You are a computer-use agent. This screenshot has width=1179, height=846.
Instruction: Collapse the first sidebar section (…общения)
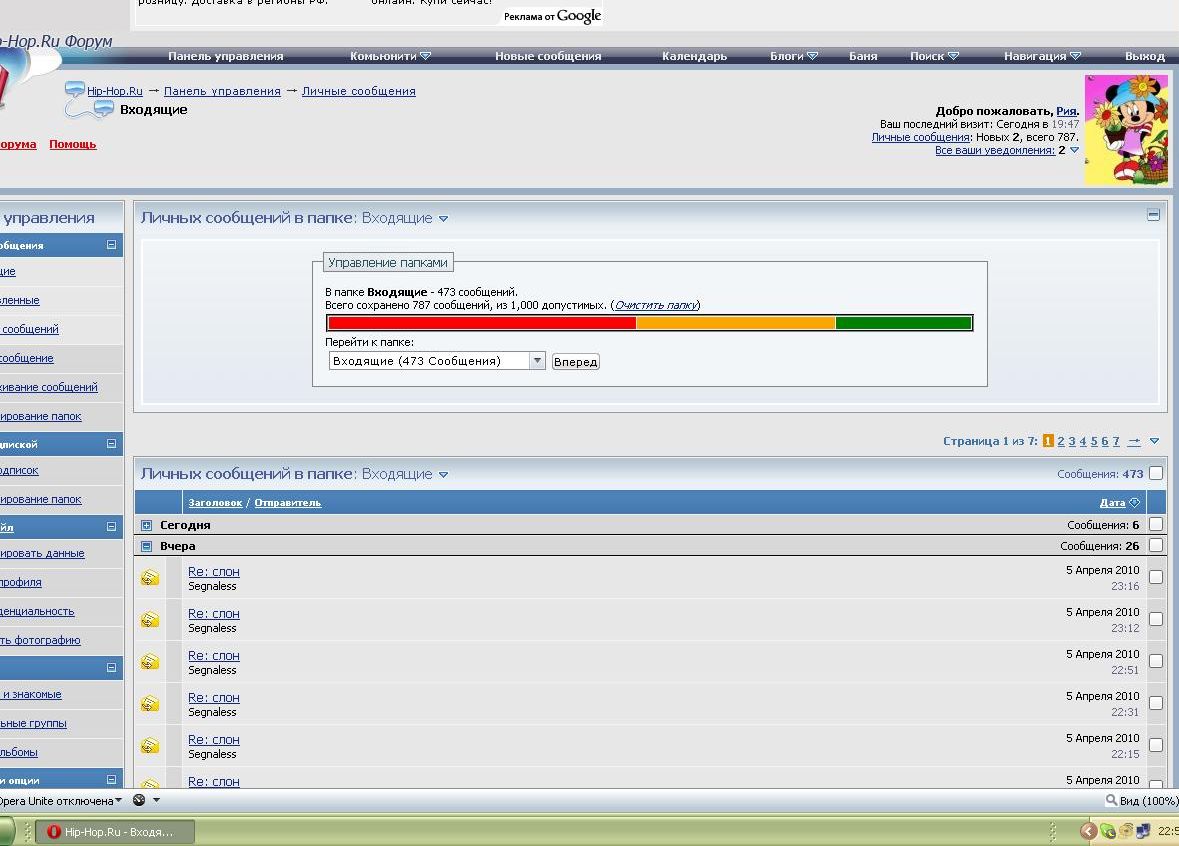point(111,244)
